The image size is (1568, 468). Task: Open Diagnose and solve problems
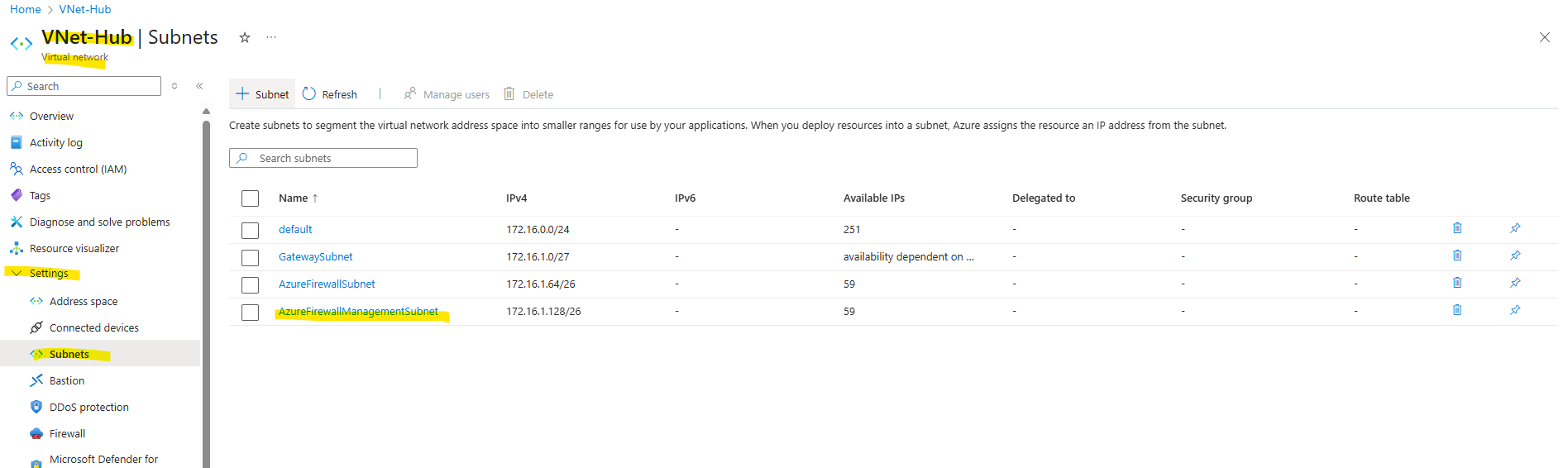click(99, 222)
